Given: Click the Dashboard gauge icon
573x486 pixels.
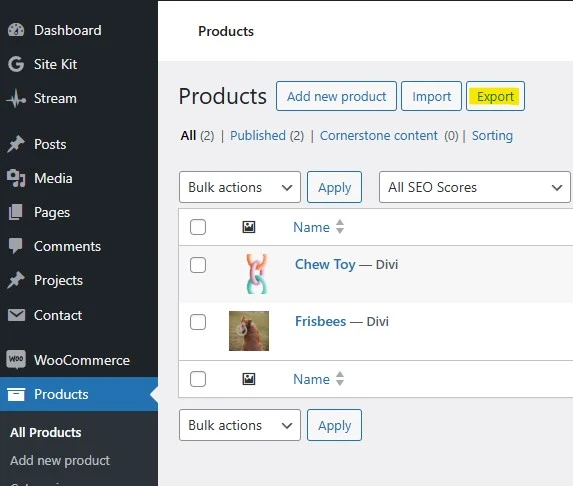Looking at the screenshot, I should click(x=16, y=30).
